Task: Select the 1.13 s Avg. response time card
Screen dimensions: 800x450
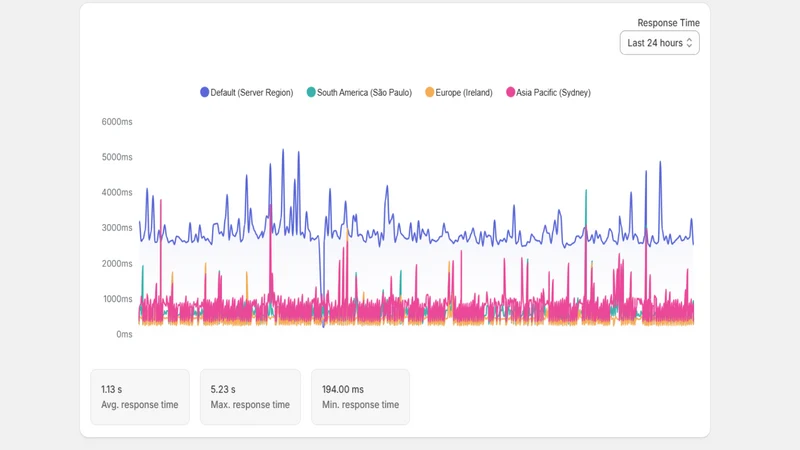Action: (x=140, y=397)
